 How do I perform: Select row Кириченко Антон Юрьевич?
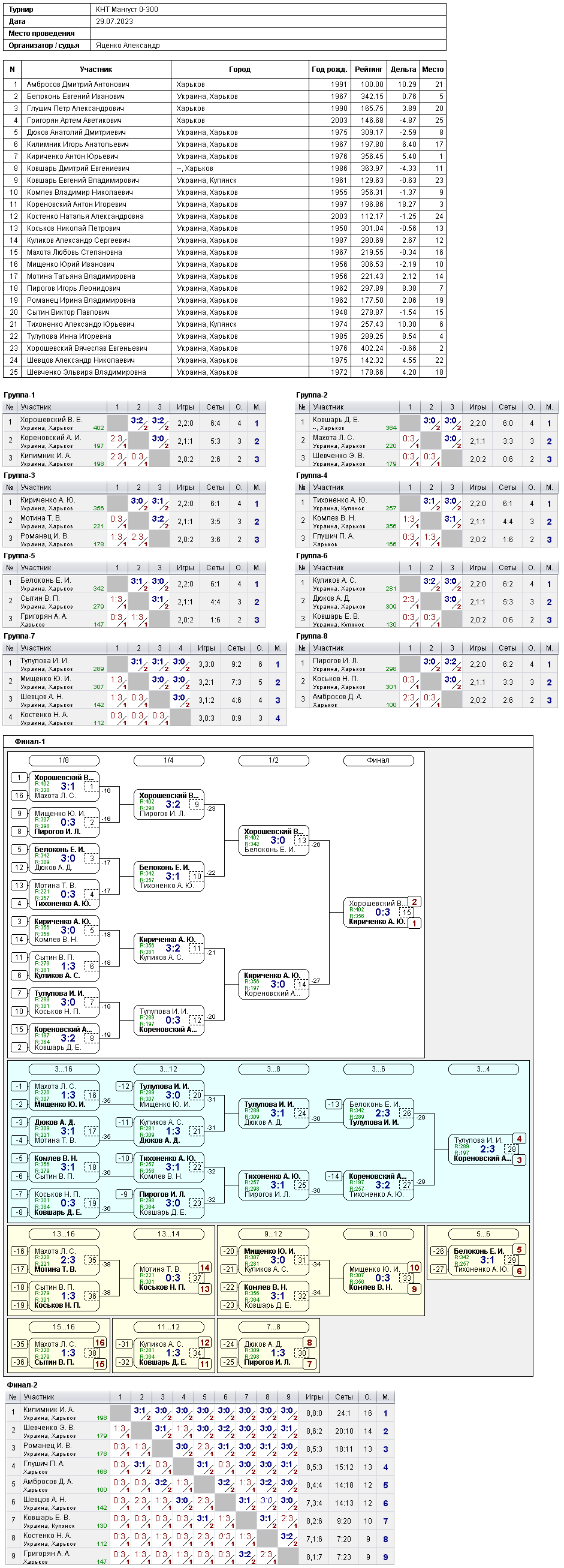225,157
